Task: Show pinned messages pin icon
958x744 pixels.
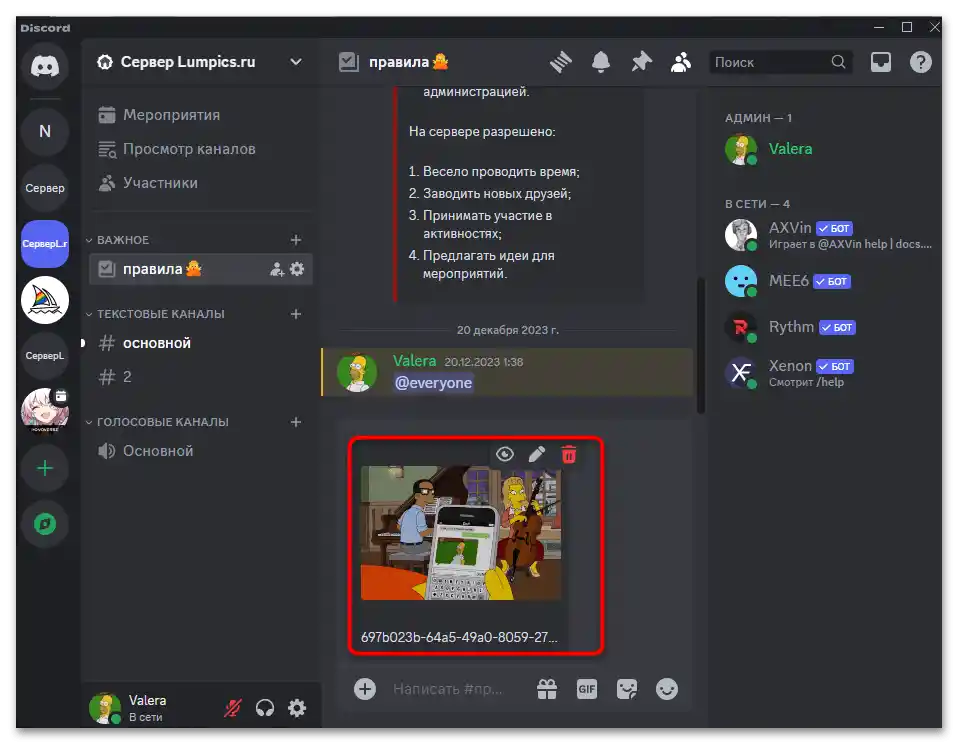Action: coord(641,62)
